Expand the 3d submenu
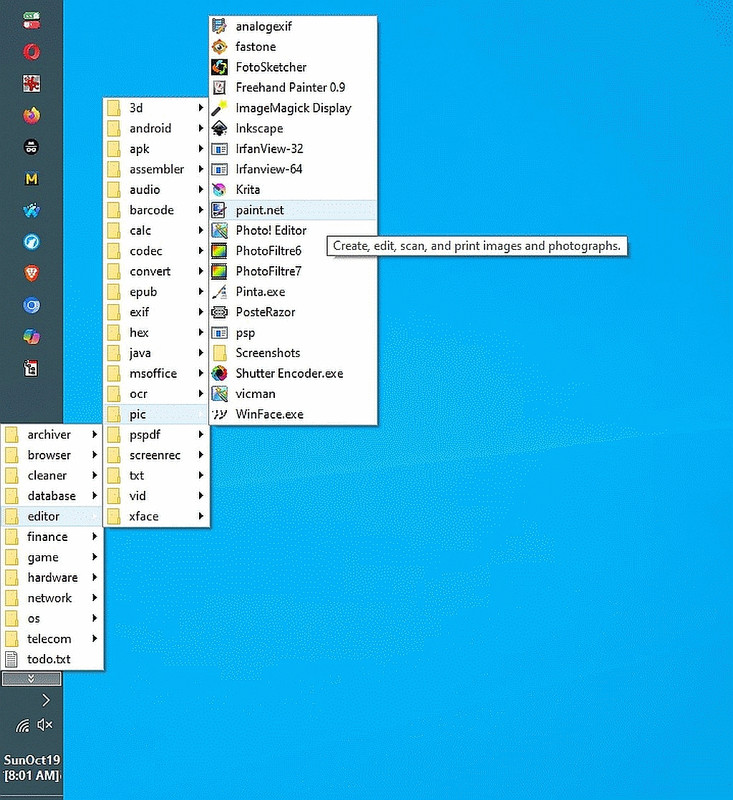The width and height of the screenshot is (733, 800). click(156, 108)
